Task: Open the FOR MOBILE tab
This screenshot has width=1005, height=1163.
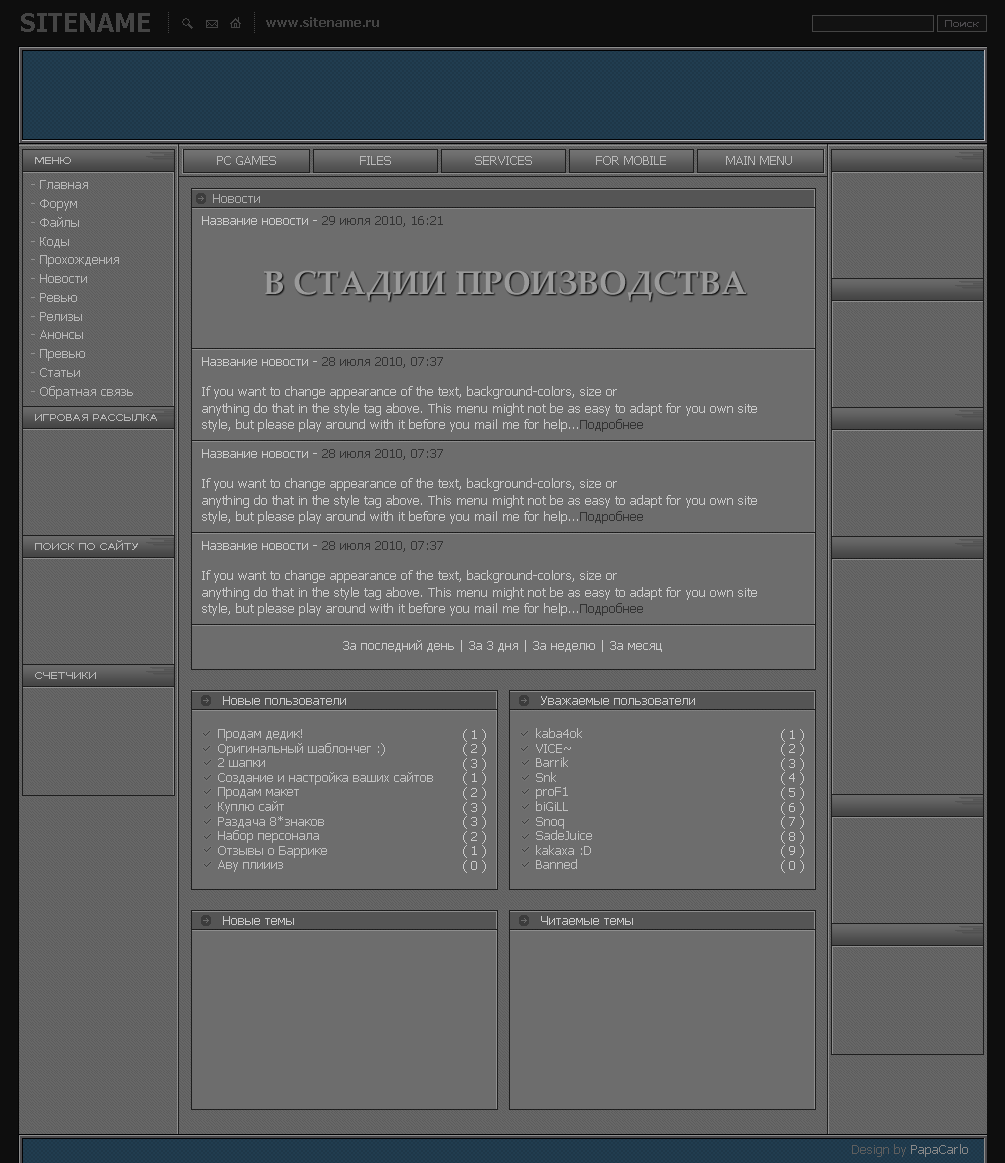Action: tap(631, 160)
